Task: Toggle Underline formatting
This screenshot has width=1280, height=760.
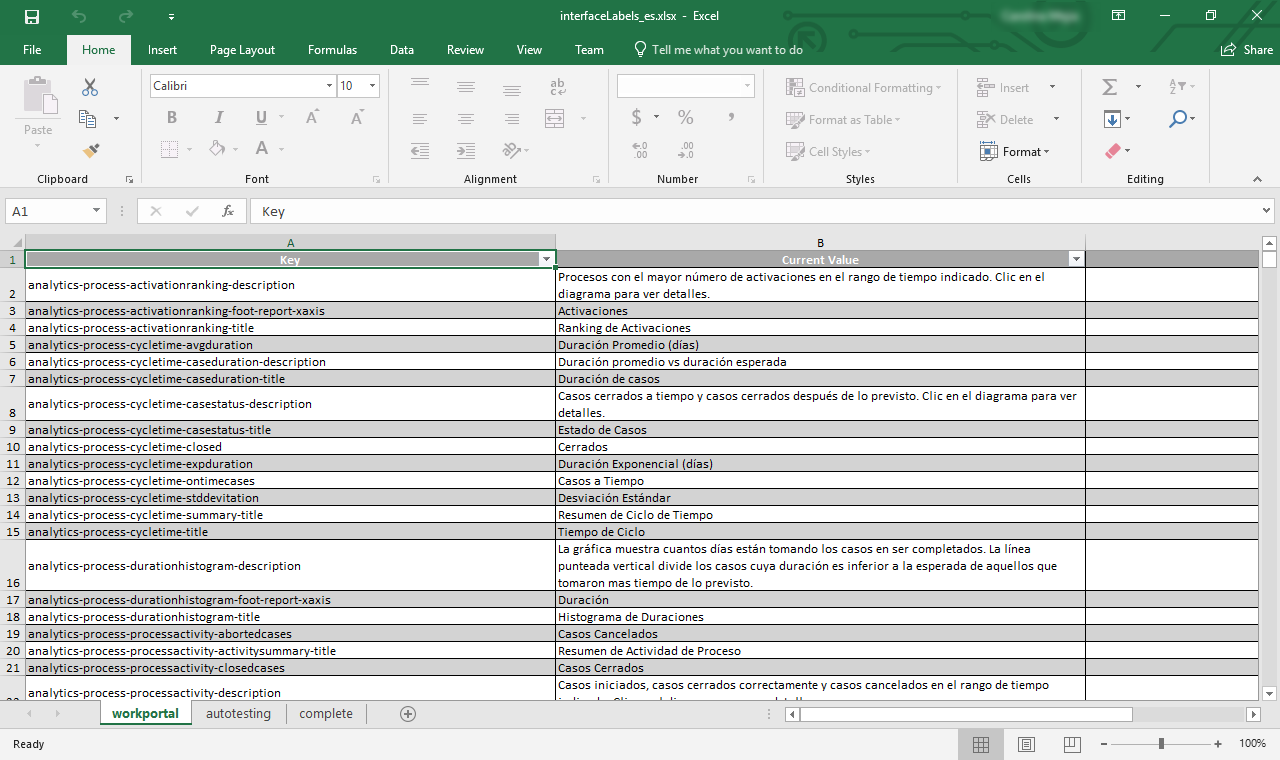Action: pos(261,118)
